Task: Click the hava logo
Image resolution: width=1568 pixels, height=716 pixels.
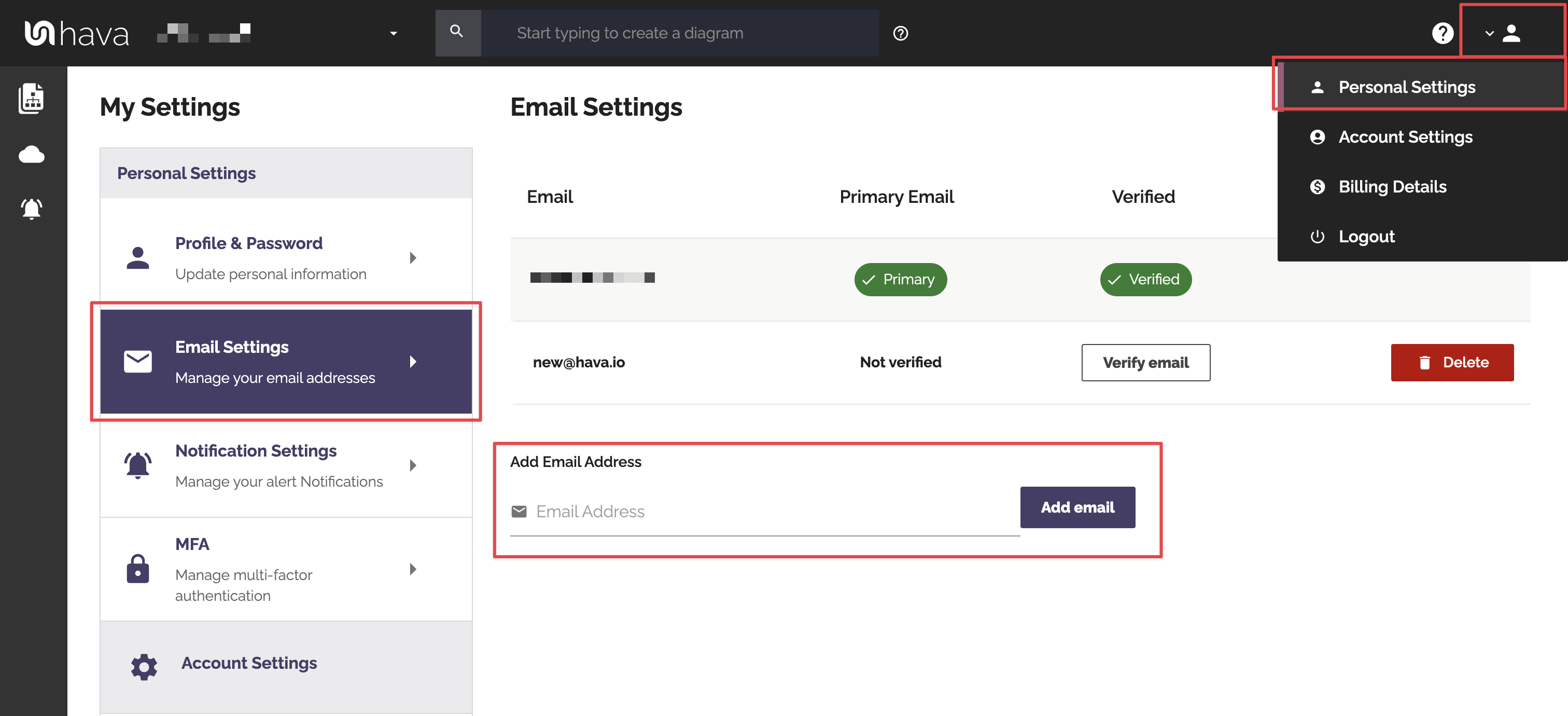Action: [x=76, y=34]
